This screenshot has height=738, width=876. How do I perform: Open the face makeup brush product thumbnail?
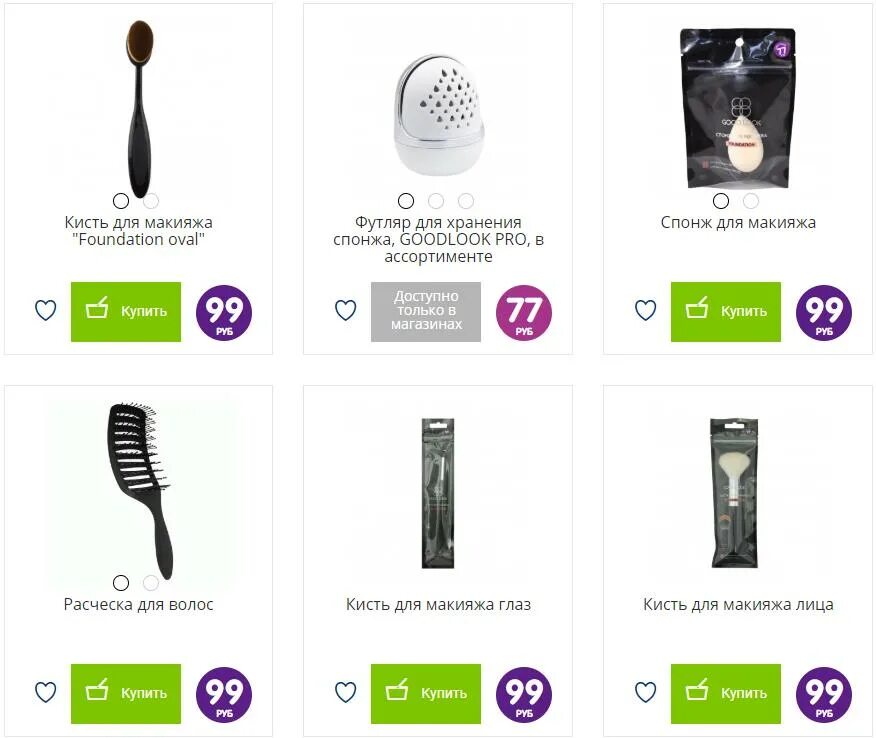[735, 493]
